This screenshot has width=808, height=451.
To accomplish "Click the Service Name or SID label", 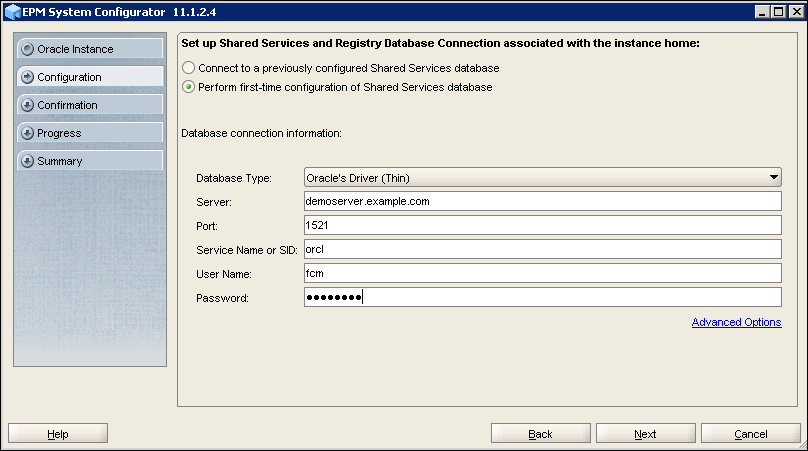I will click(247, 250).
